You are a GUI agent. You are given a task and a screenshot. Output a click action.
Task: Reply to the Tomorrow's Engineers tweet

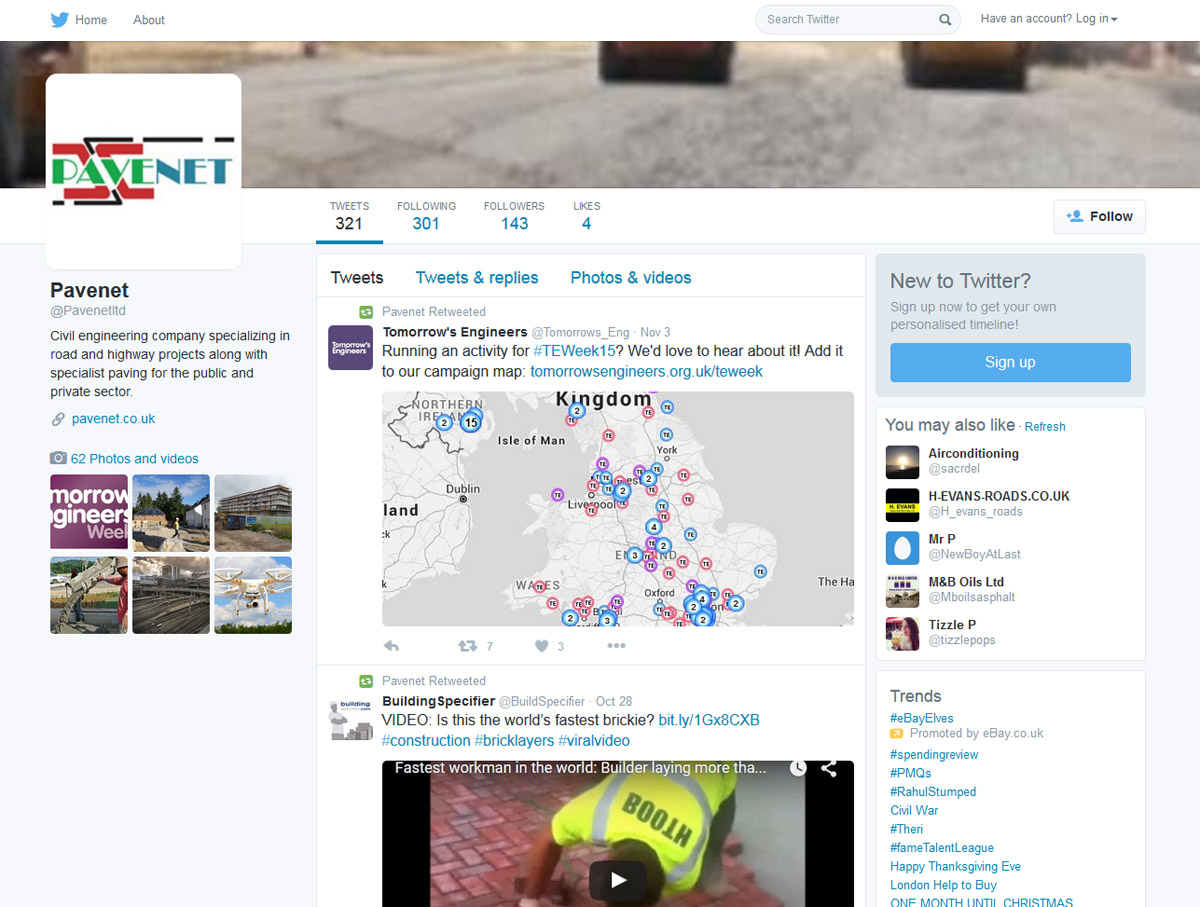pyautogui.click(x=392, y=646)
